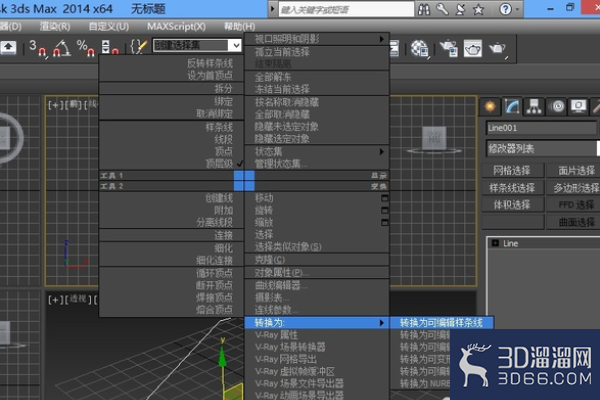Switch to the Create panel star icon
Viewport: 600px width, 400px height.
click(x=490, y=106)
